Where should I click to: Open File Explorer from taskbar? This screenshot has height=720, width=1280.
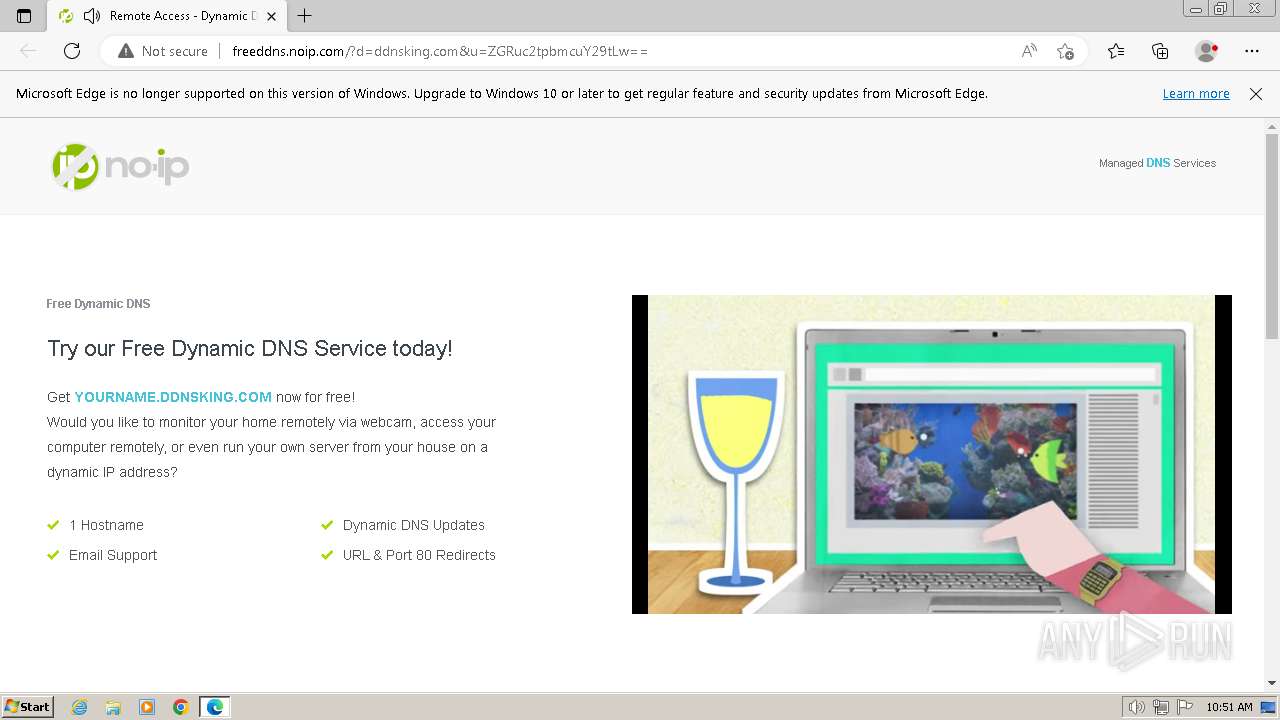pyautogui.click(x=113, y=707)
